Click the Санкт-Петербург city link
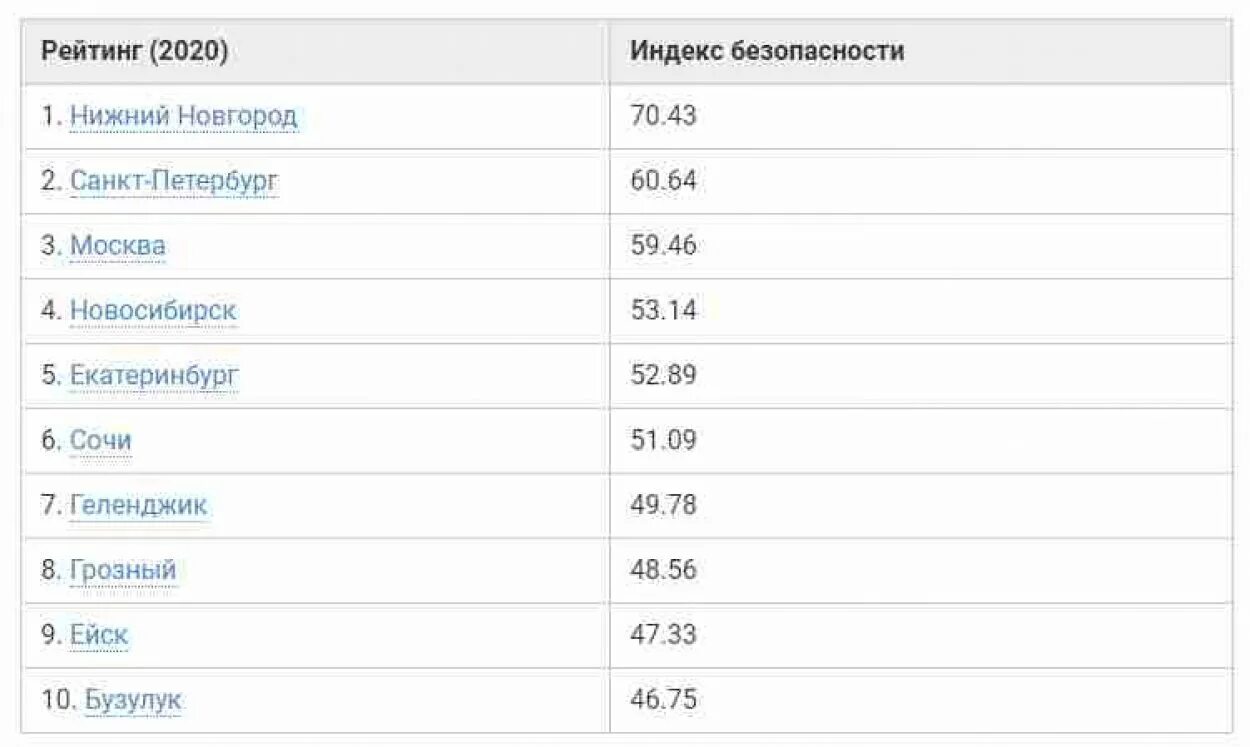 [174, 181]
